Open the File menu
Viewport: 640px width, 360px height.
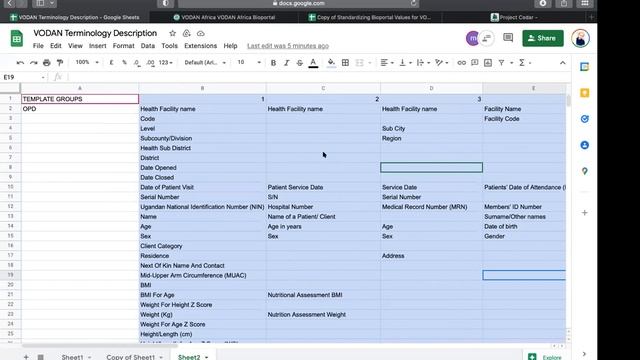pyautogui.click(x=38, y=46)
